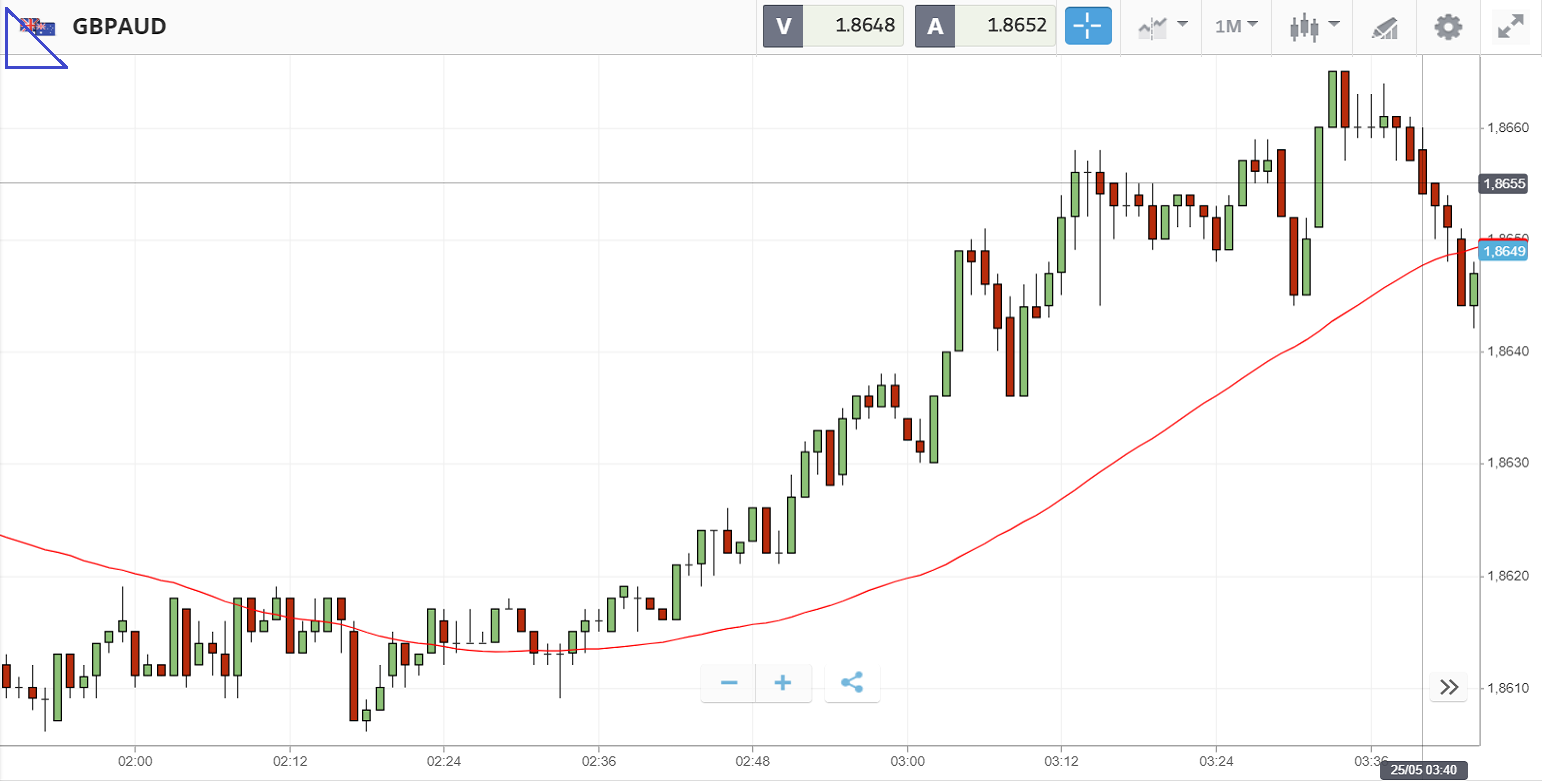Open chart settings gear icon
This screenshot has height=781, width=1542.
pyautogui.click(x=1448, y=26)
